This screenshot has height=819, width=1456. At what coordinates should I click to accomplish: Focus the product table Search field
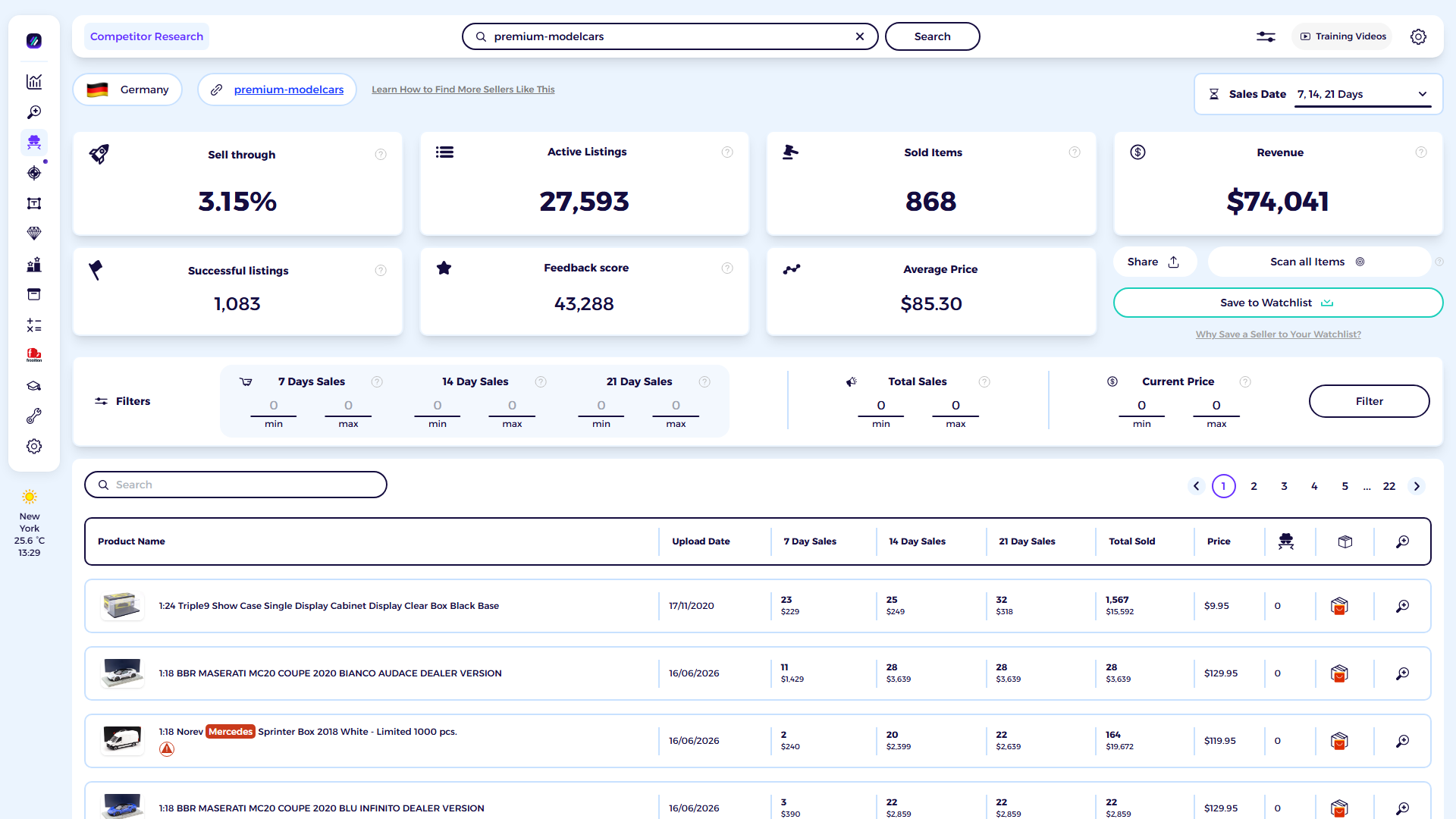pyautogui.click(x=236, y=485)
